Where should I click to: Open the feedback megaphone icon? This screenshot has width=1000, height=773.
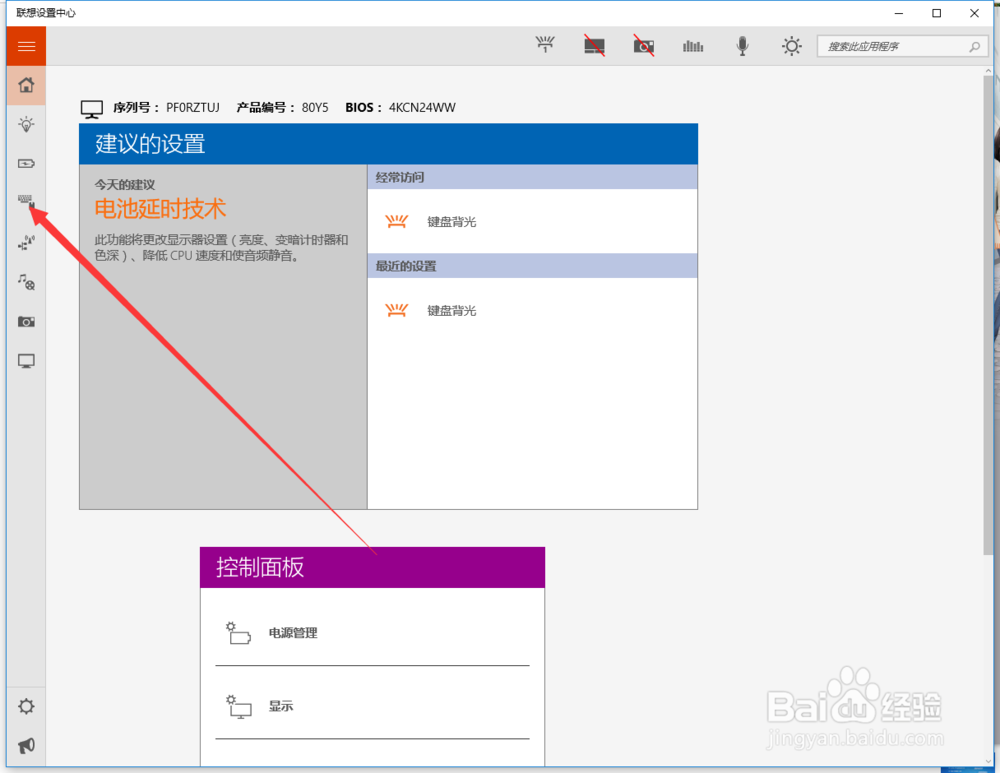(x=26, y=746)
